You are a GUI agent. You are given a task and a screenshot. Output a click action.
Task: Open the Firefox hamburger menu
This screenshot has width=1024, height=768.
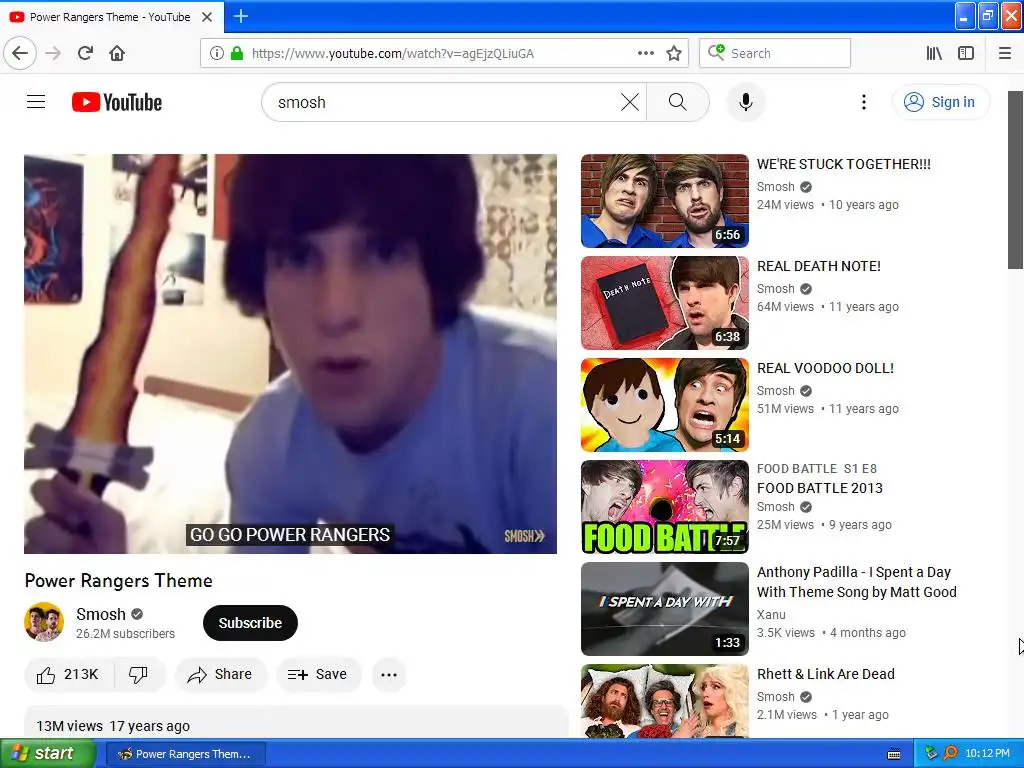pyautogui.click(x=1005, y=54)
